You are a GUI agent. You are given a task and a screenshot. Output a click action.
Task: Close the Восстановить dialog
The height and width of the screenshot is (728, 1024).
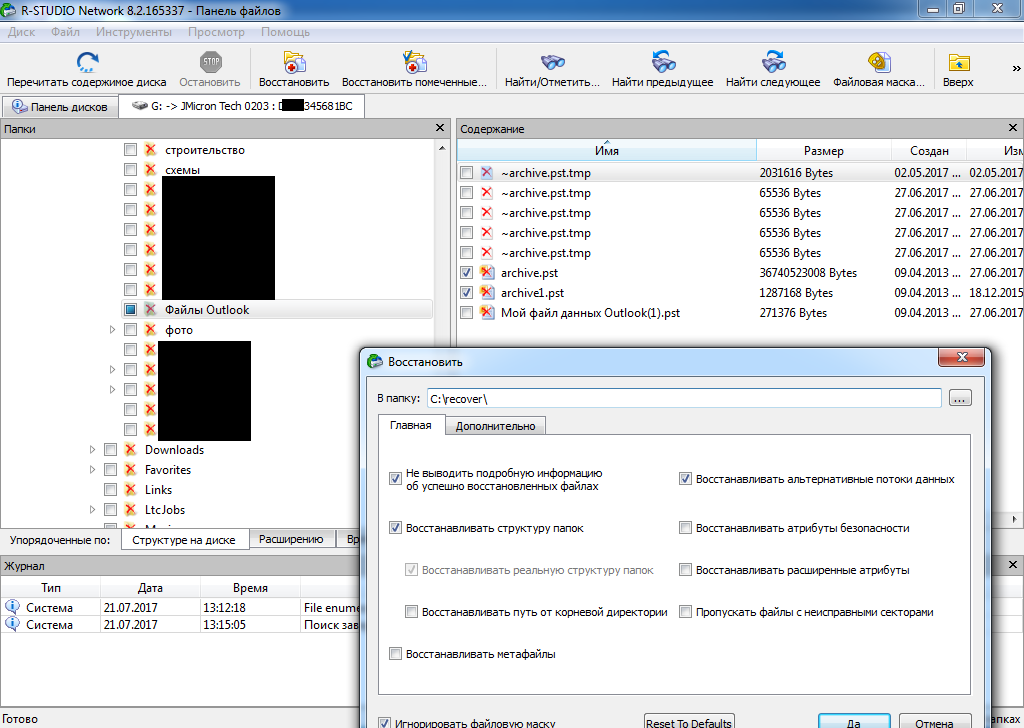click(x=961, y=357)
